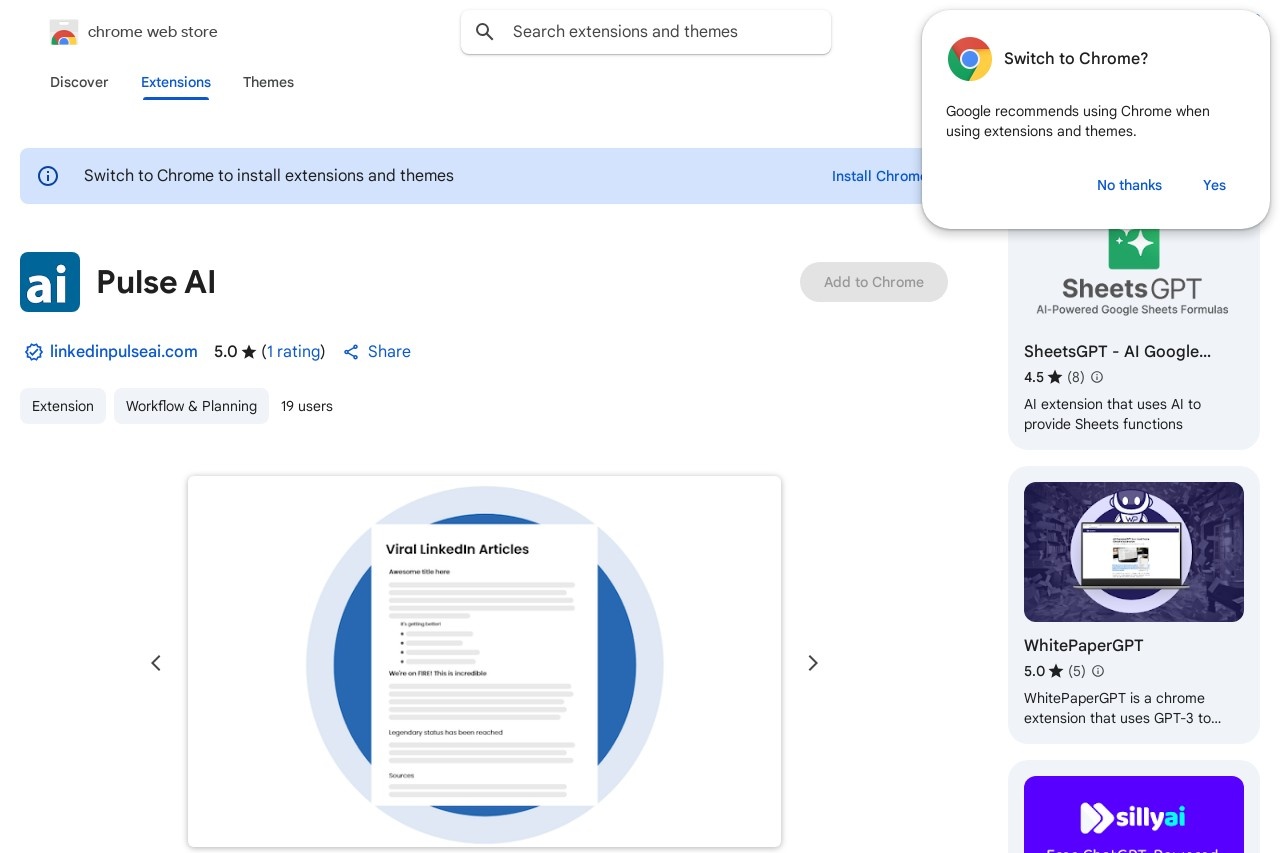Open the Chrome Web Store home logo
This screenshot has height=853, width=1280.
click(x=134, y=32)
